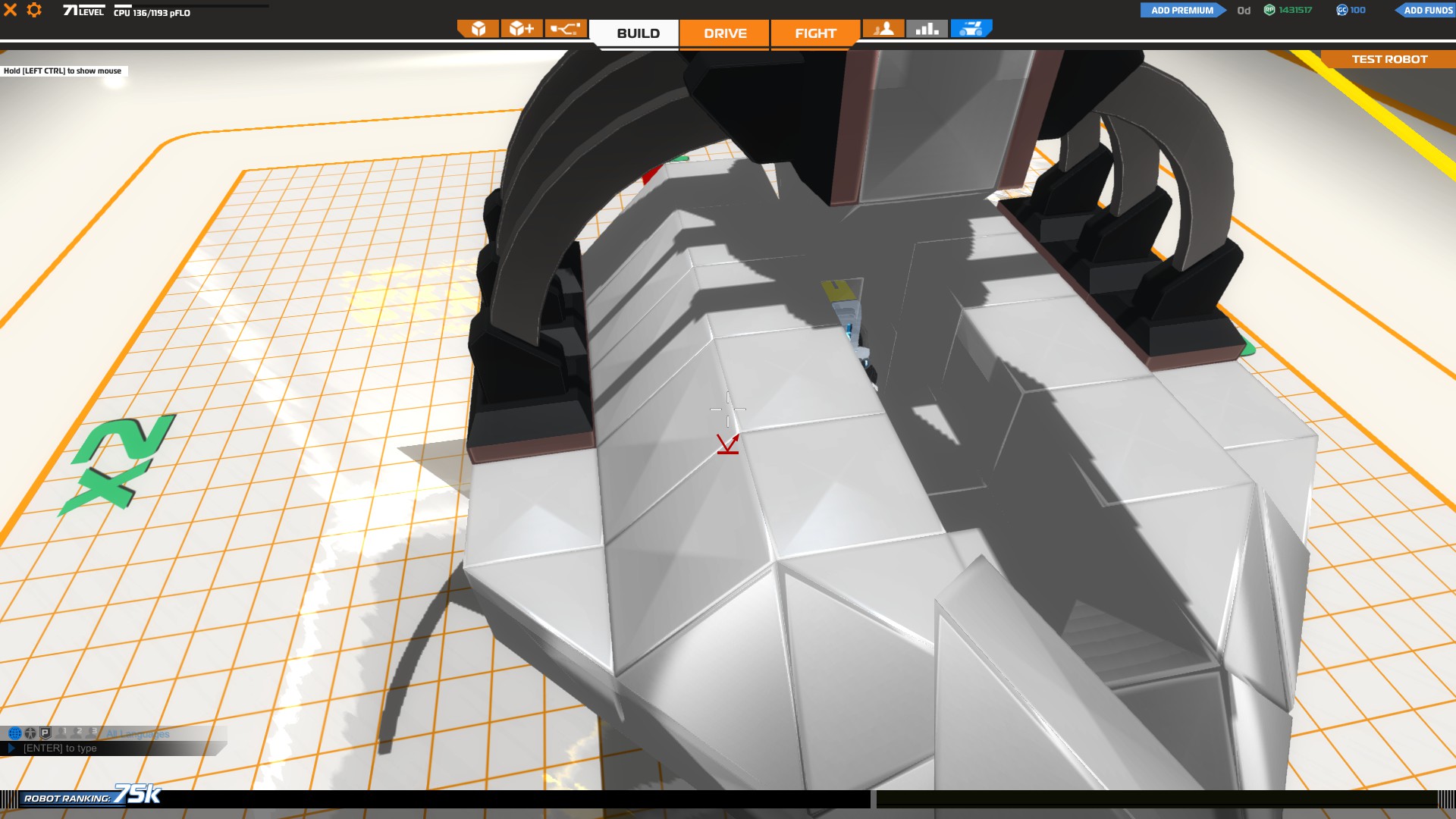The width and height of the screenshot is (1456, 819).
Task: Click the cube-plus shop icon
Action: pos(522,29)
